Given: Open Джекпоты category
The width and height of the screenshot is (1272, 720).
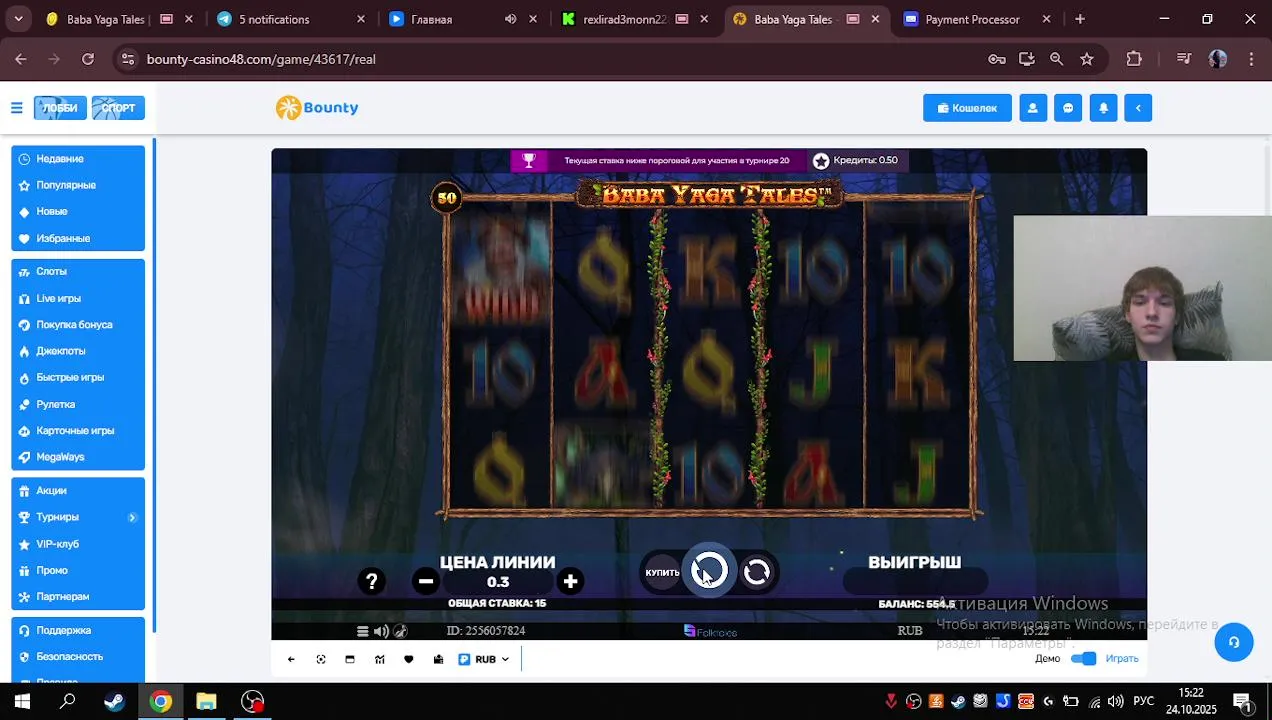Looking at the screenshot, I should [x=78, y=351].
